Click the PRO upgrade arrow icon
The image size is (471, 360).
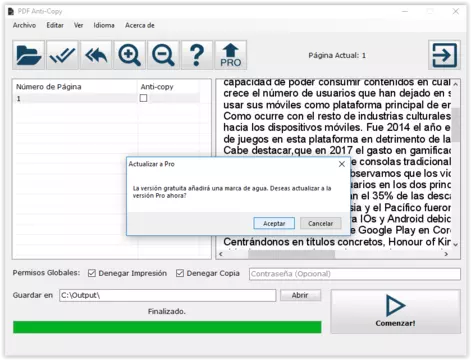[231, 55]
